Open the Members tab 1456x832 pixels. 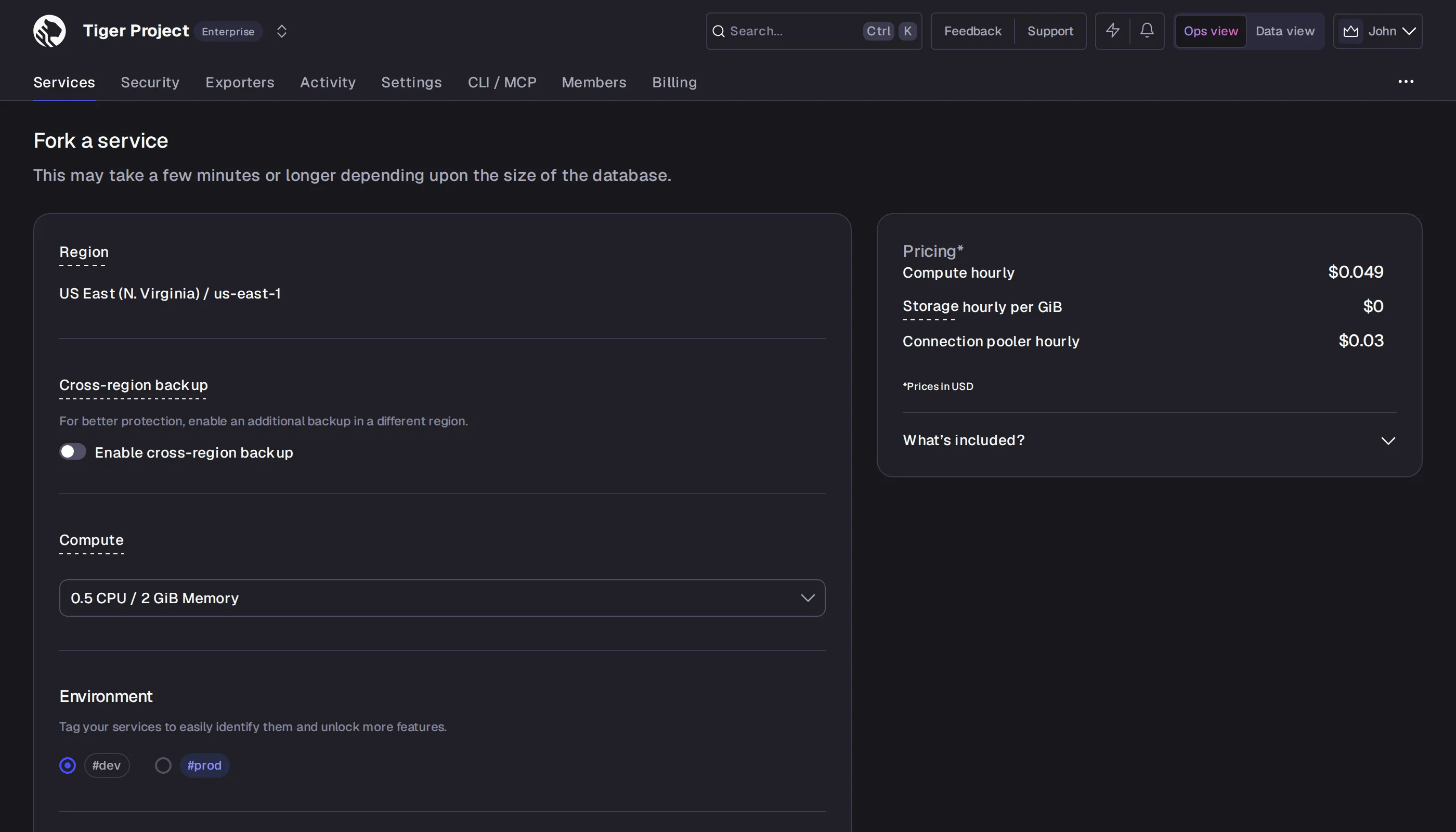(x=594, y=82)
